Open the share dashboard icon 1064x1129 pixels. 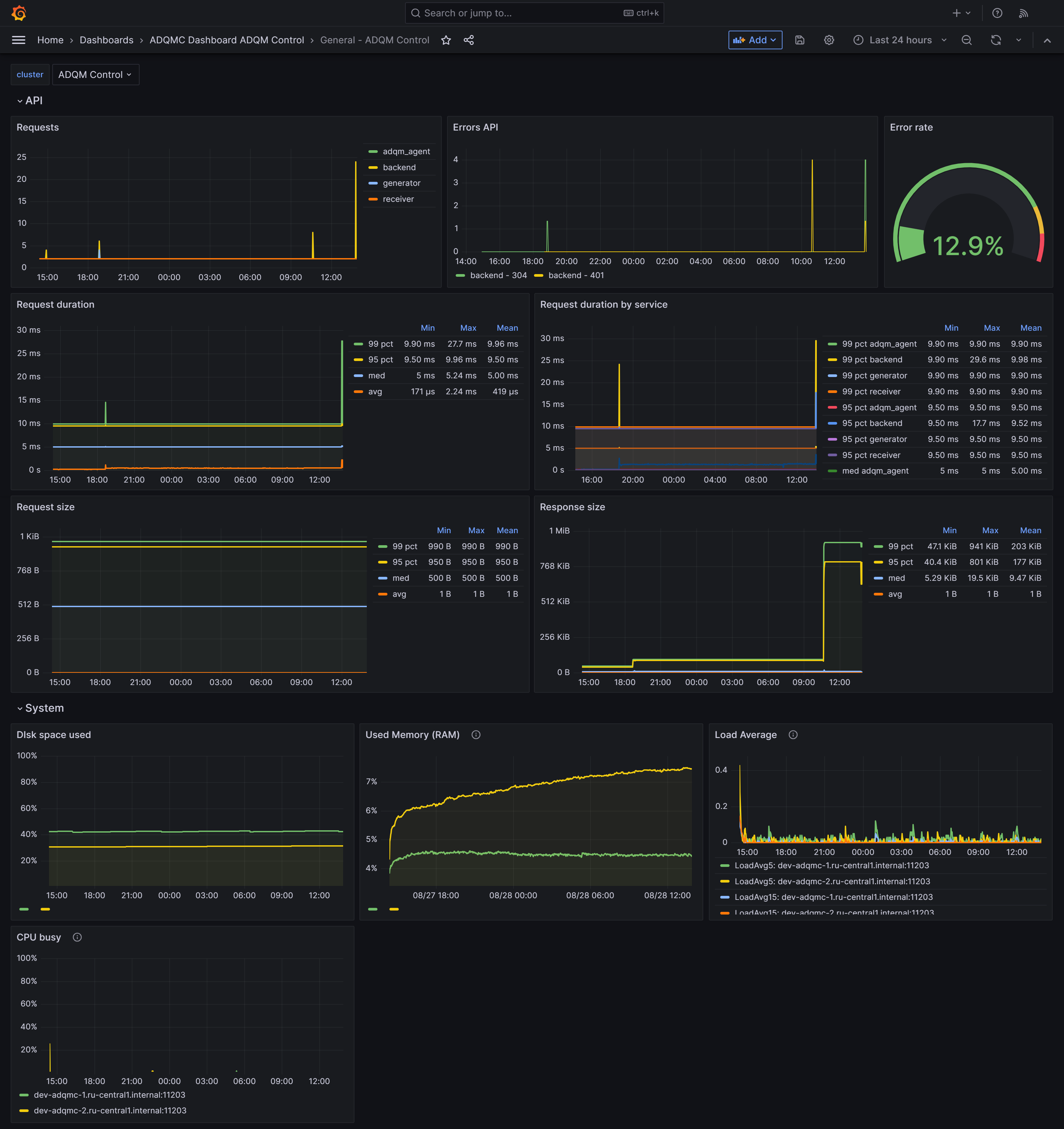pyautogui.click(x=469, y=40)
